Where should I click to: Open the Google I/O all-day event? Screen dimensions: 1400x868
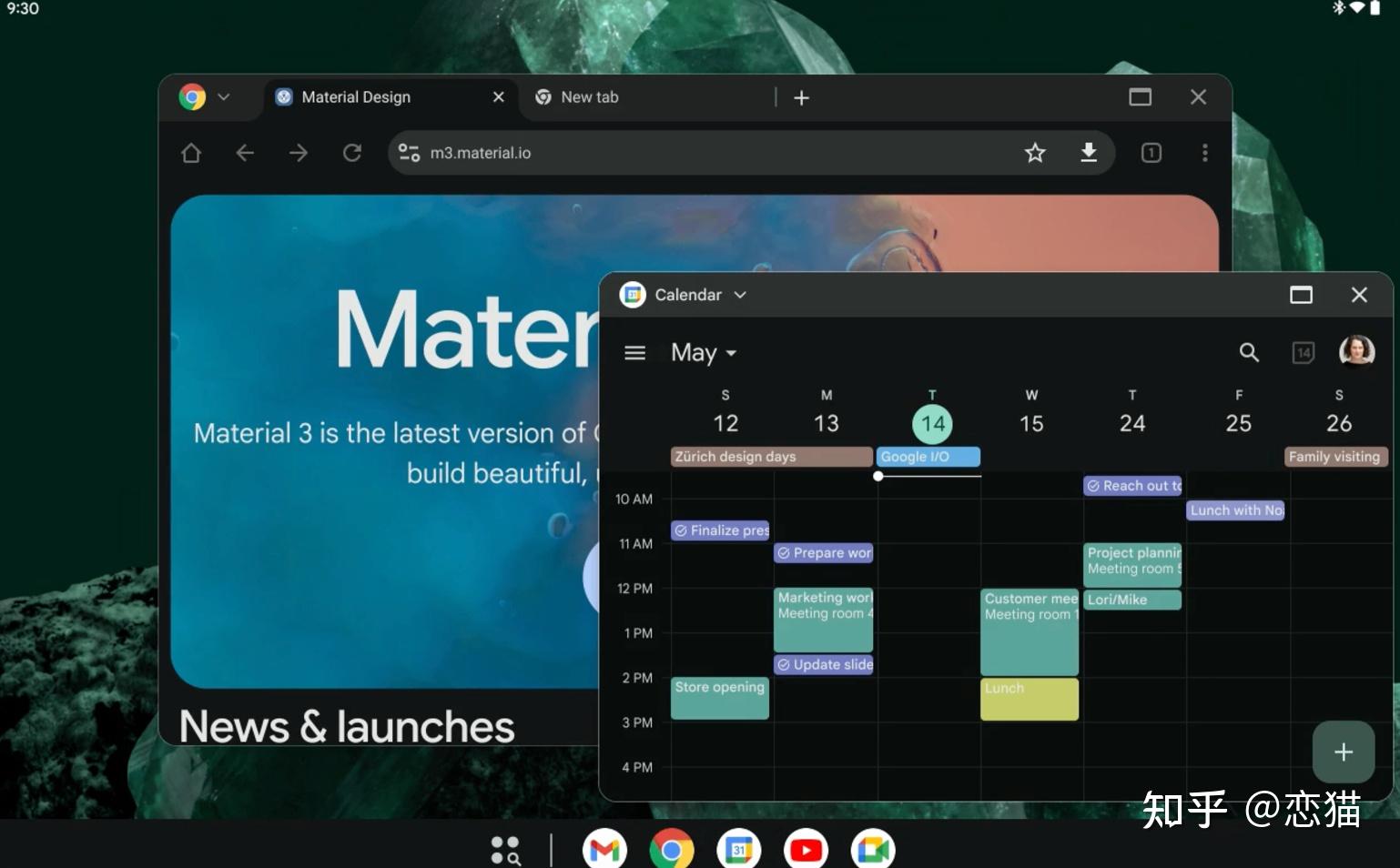coord(928,457)
